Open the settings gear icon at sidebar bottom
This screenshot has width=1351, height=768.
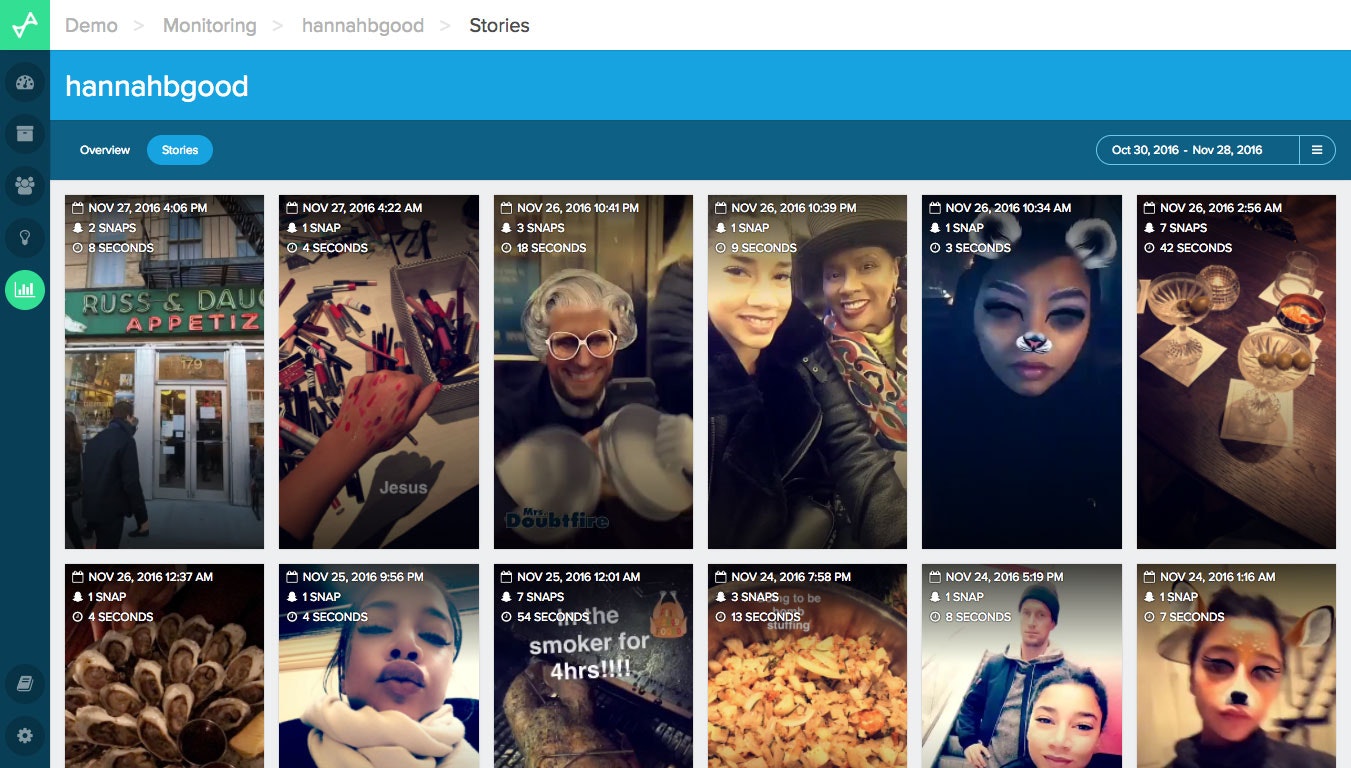[x=25, y=737]
